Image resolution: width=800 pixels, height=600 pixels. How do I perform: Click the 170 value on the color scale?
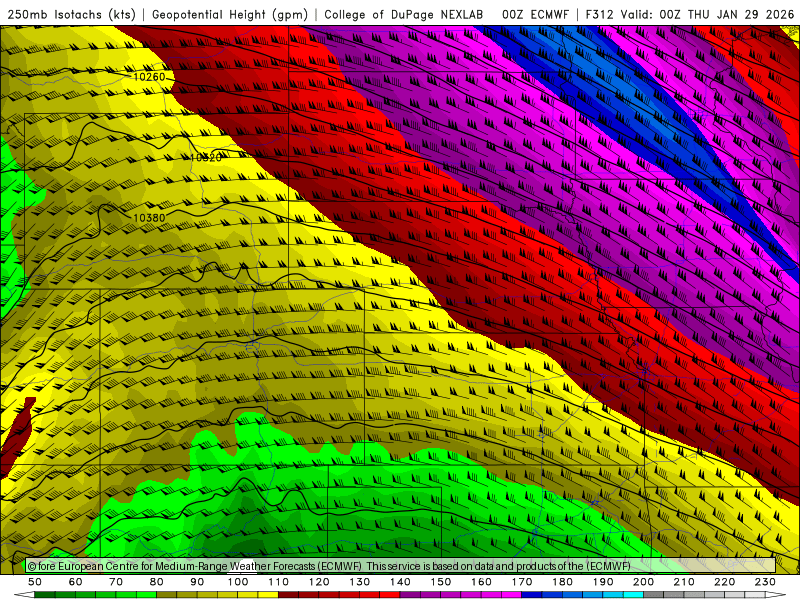[522, 582]
